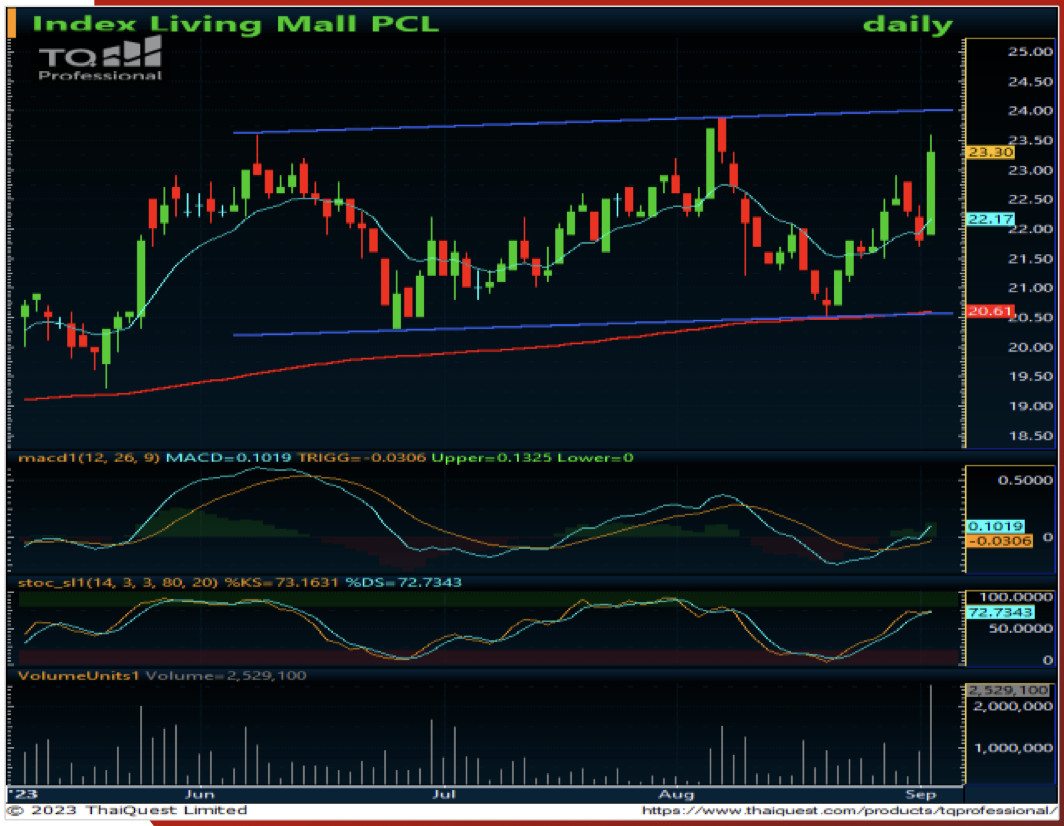Select the "macd1(12, 26, 9)" indicator label
Image resolution: width=1064 pixels, height=826 pixels.
[x=90, y=458]
